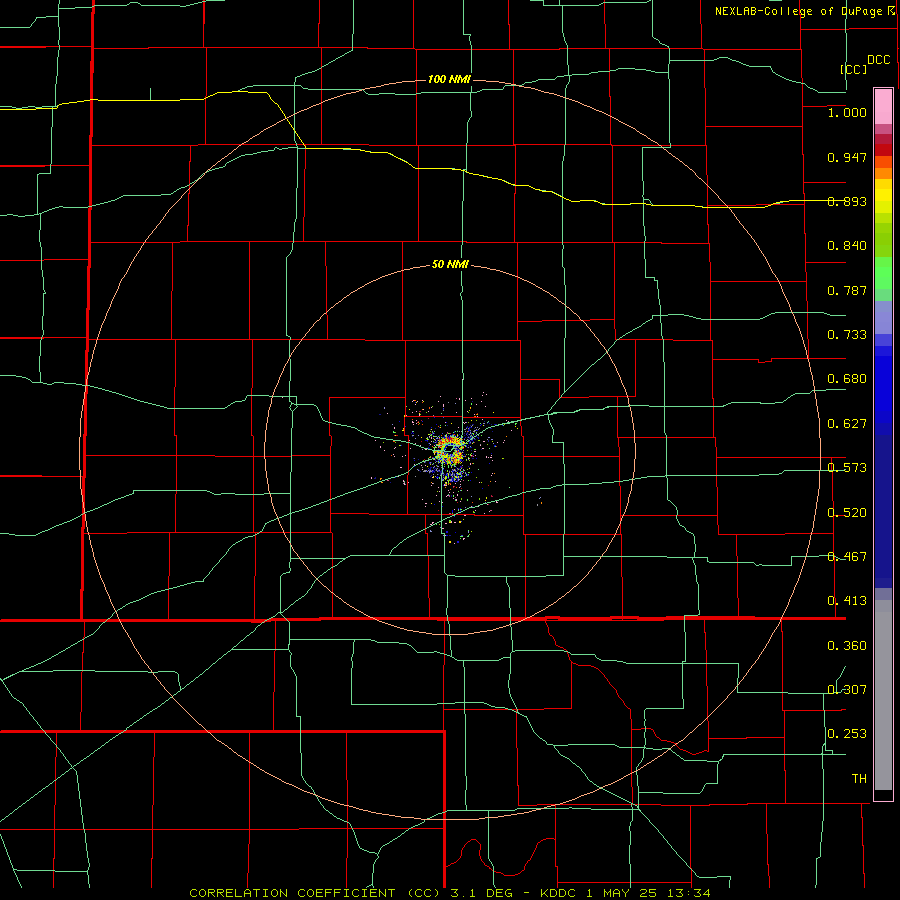
Task: Click the gray segment of the color bar
Action: (883, 695)
